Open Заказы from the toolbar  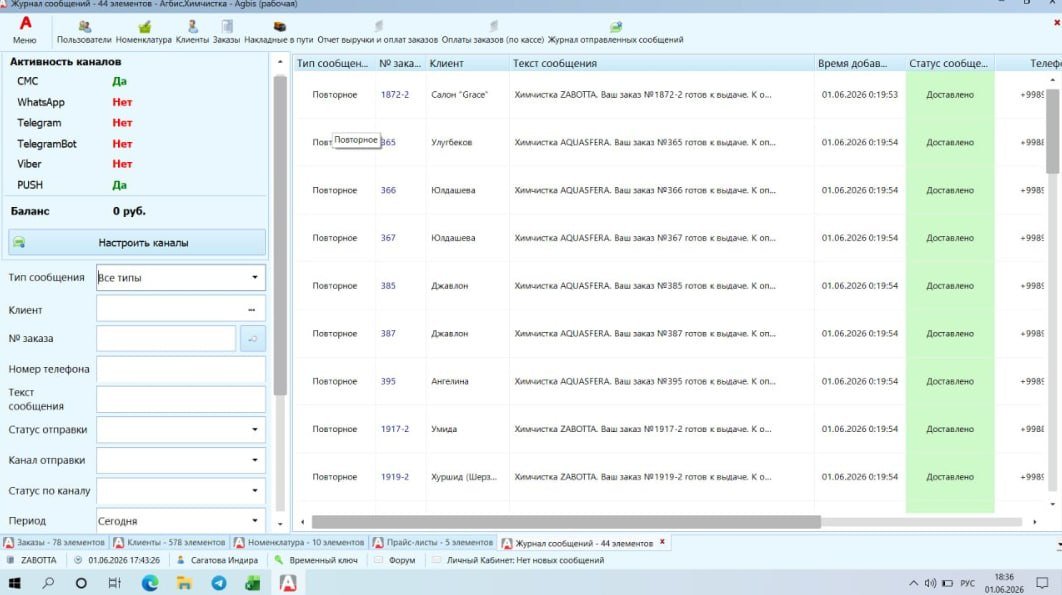pos(226,32)
